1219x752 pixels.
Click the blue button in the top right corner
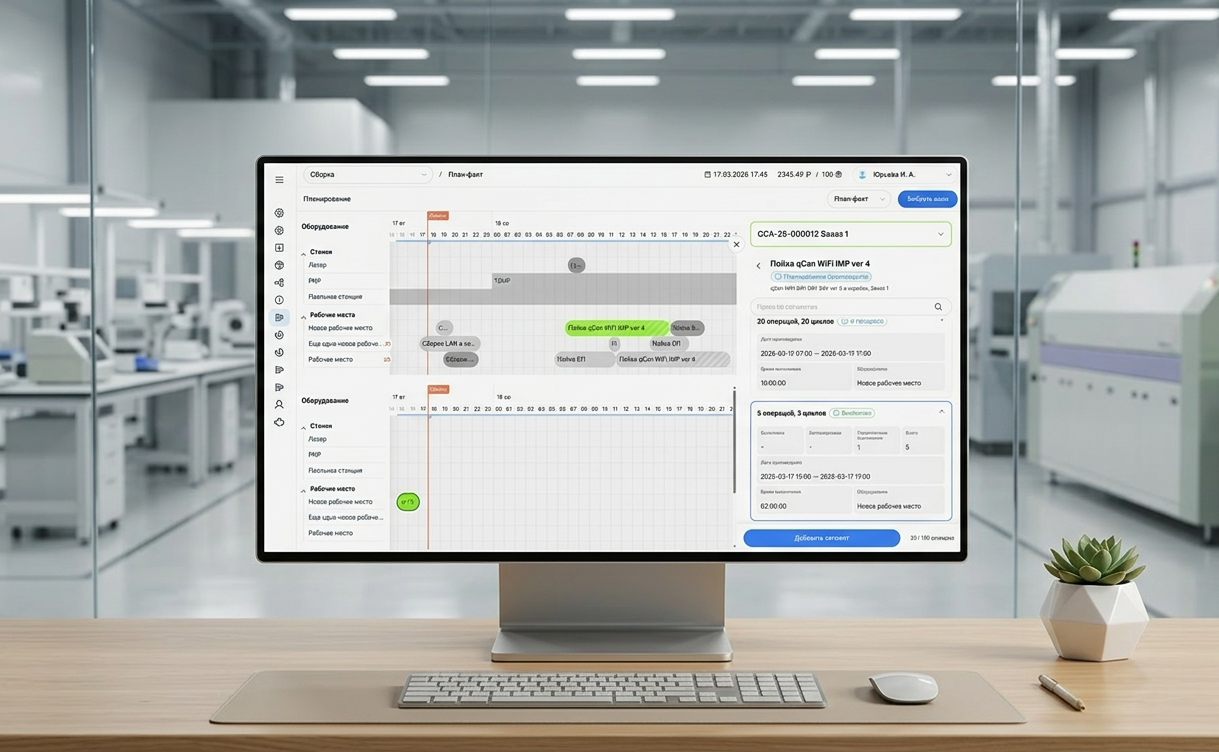tap(927, 199)
